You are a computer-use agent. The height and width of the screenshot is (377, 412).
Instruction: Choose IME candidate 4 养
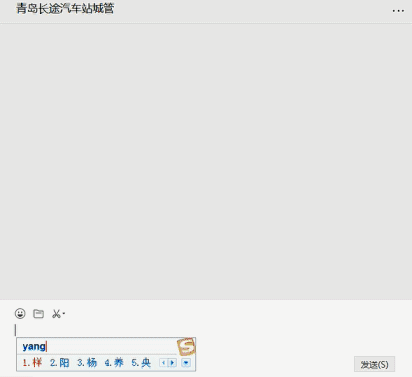click(114, 362)
